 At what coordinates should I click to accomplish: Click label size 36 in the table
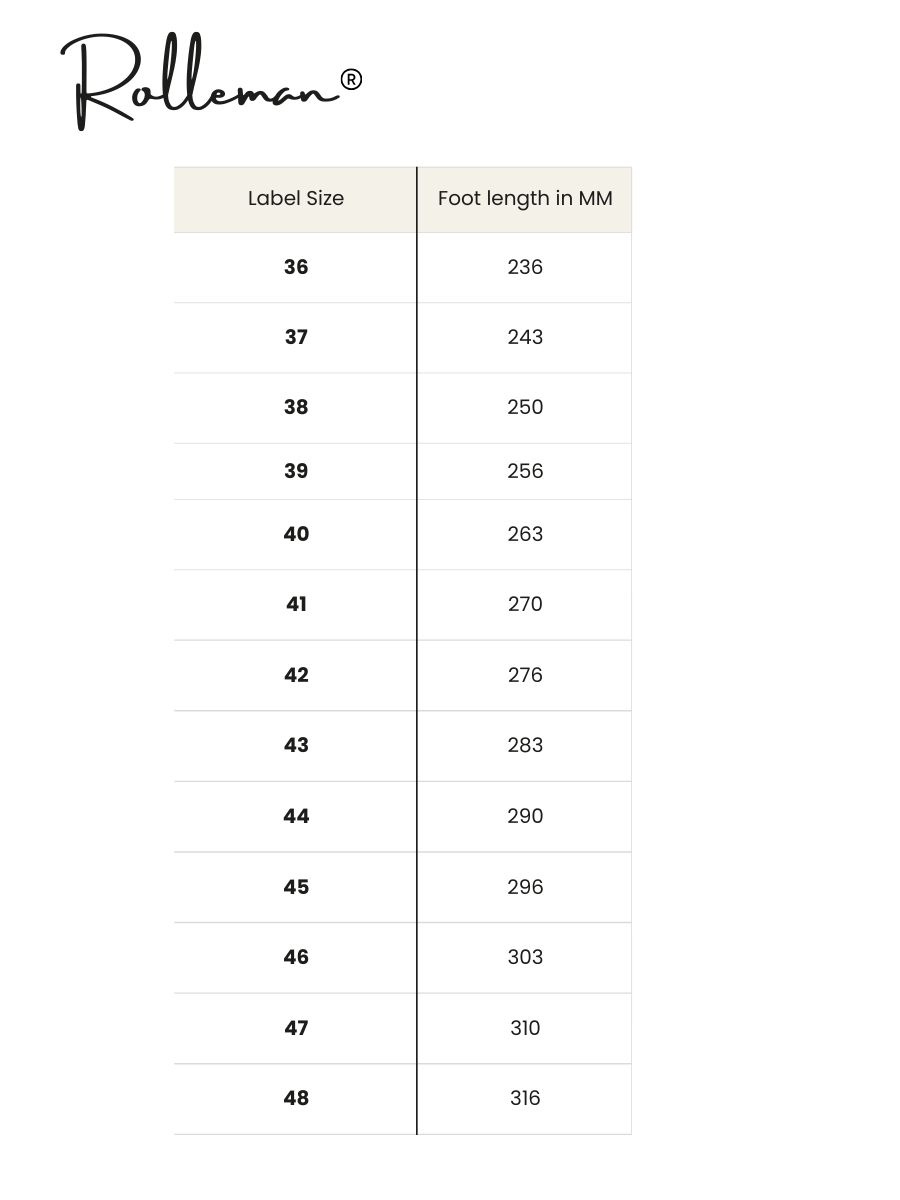pos(296,267)
